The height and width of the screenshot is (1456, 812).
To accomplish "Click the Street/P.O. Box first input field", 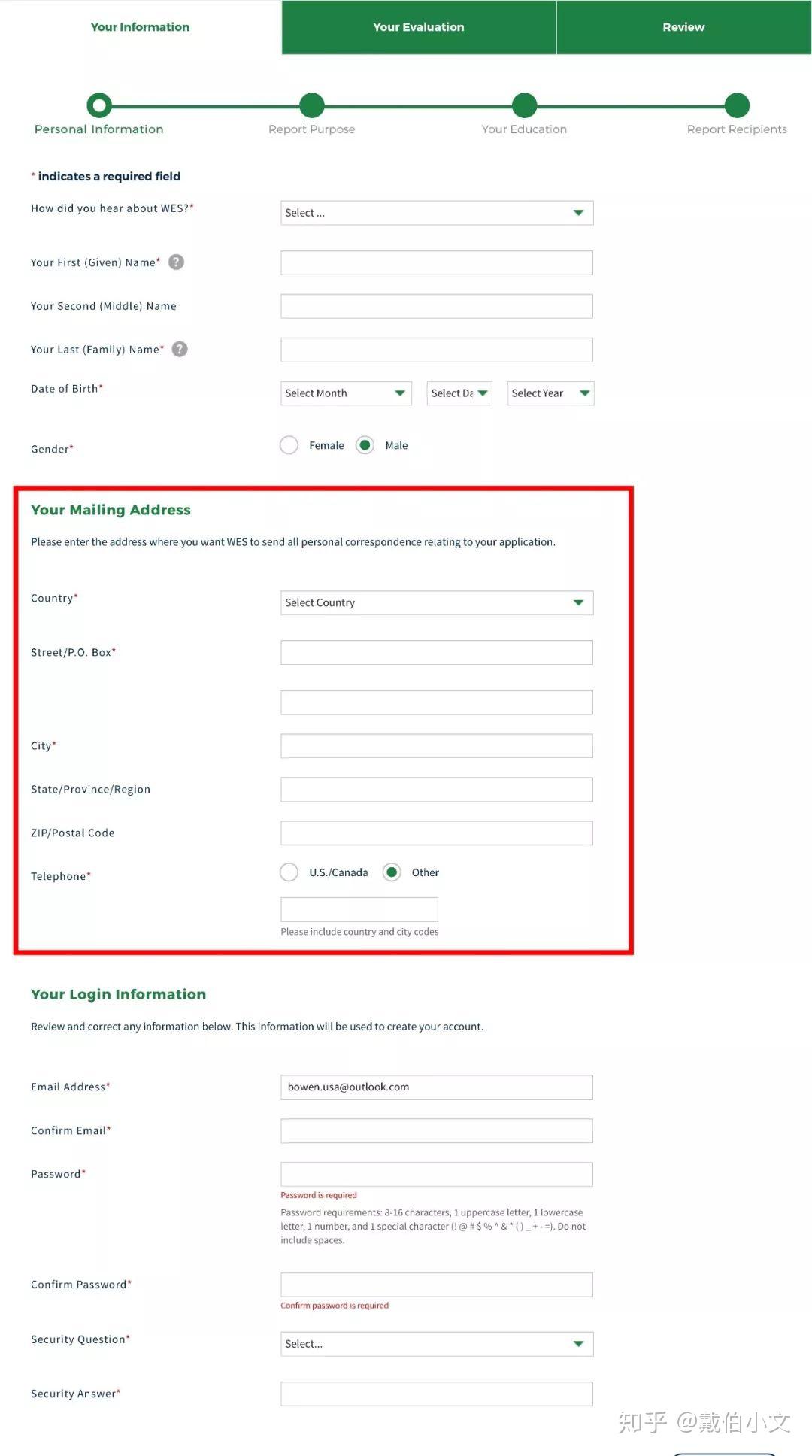I will [437, 653].
